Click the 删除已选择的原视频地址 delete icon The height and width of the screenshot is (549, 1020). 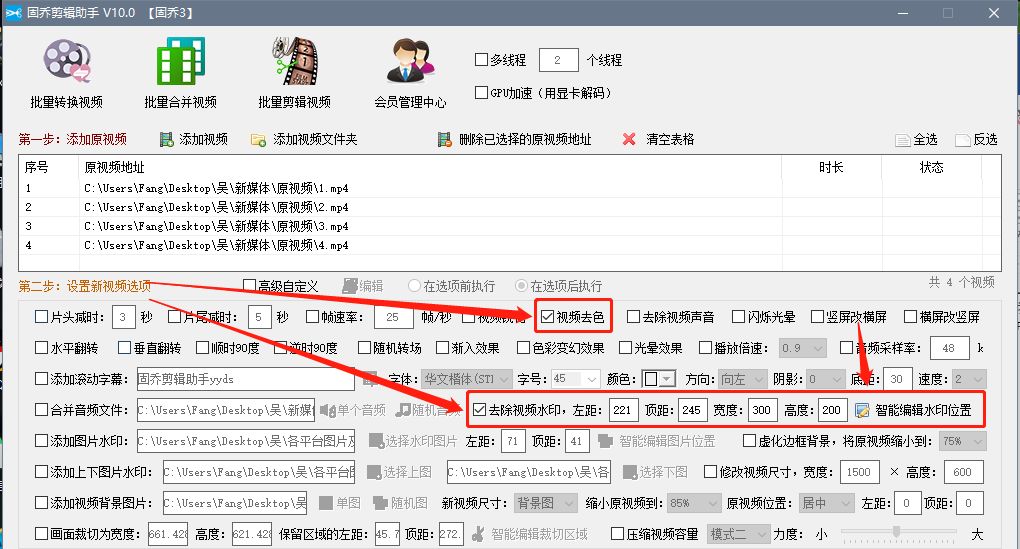(x=444, y=139)
